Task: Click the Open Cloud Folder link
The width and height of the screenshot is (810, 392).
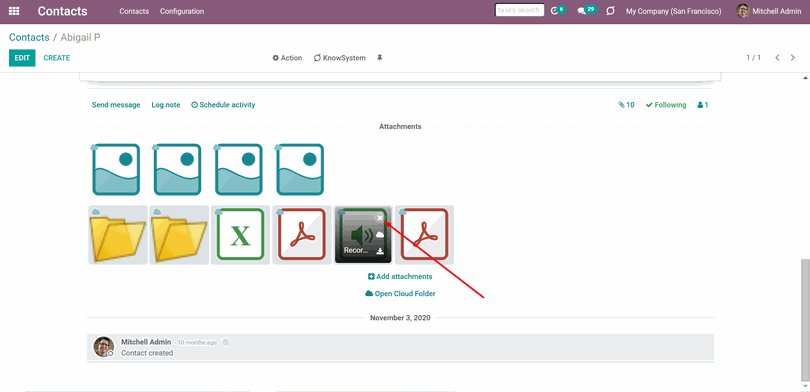Action: pos(400,293)
